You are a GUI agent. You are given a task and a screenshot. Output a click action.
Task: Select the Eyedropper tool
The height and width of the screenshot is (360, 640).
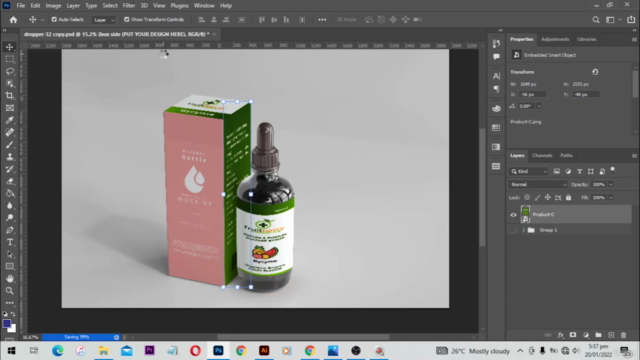[x=10, y=120]
